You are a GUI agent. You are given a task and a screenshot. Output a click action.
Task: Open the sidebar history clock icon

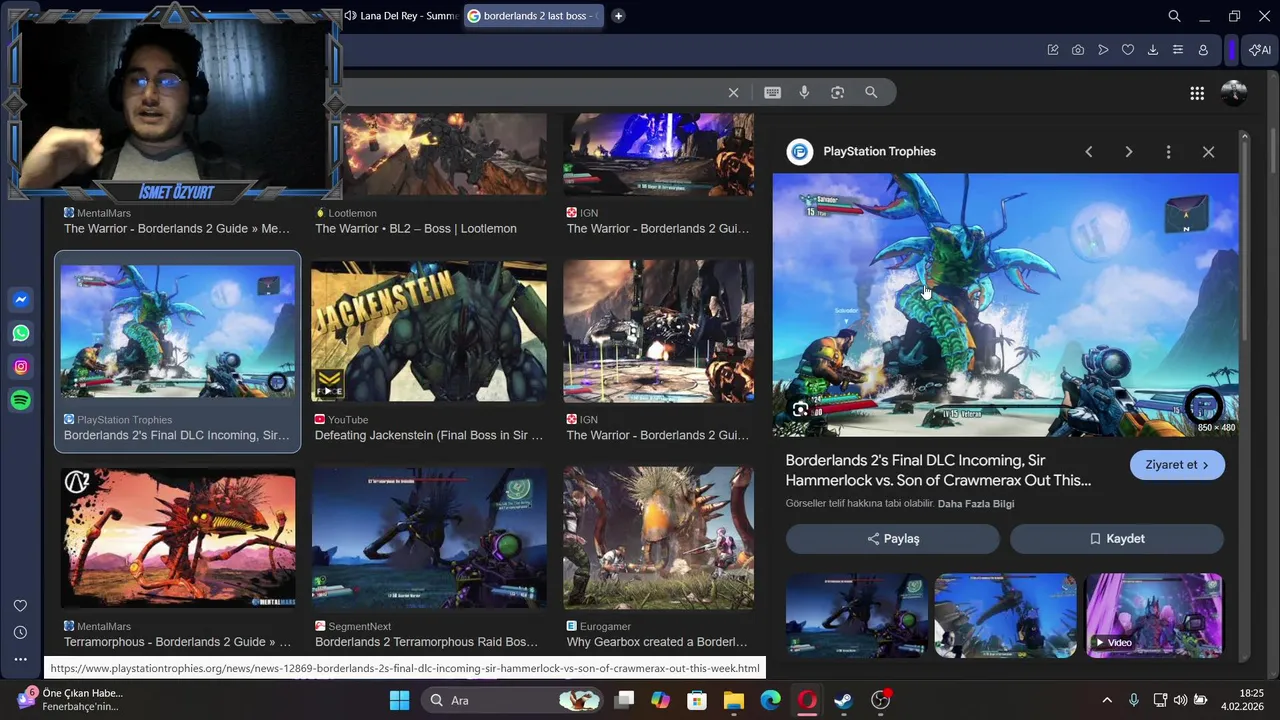point(20,632)
